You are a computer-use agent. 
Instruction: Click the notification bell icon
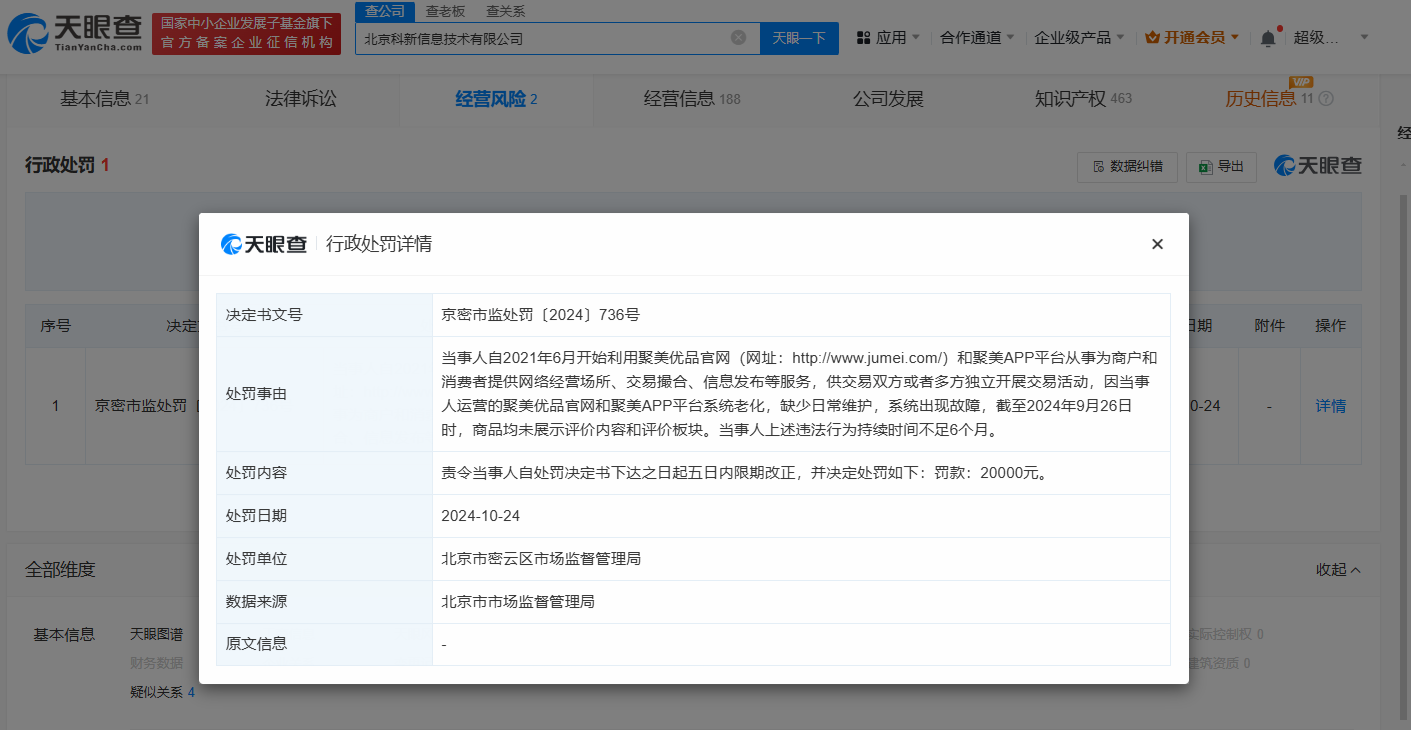click(1268, 38)
